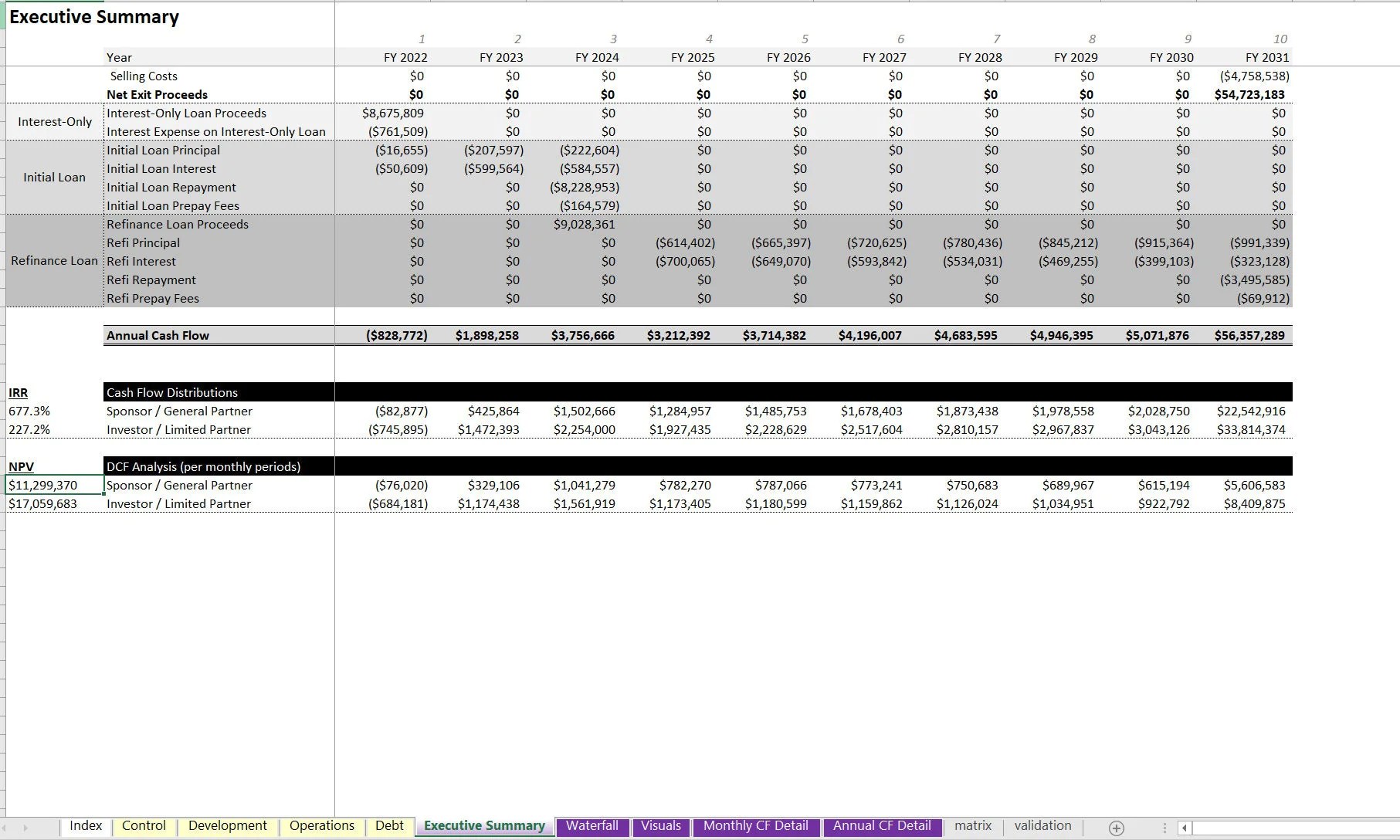This screenshot has width=1400, height=840.
Task: Switch to the Control sheet tab
Action: click(144, 825)
